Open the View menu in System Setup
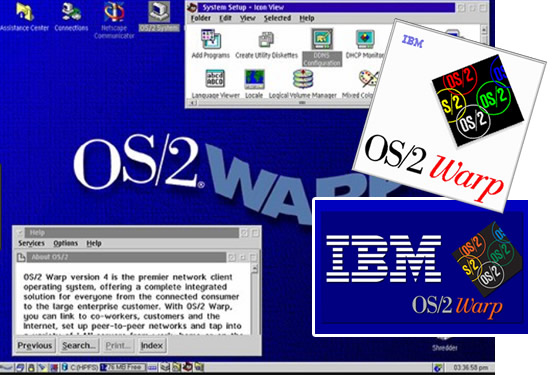This screenshot has width=555, height=375. pos(247,18)
